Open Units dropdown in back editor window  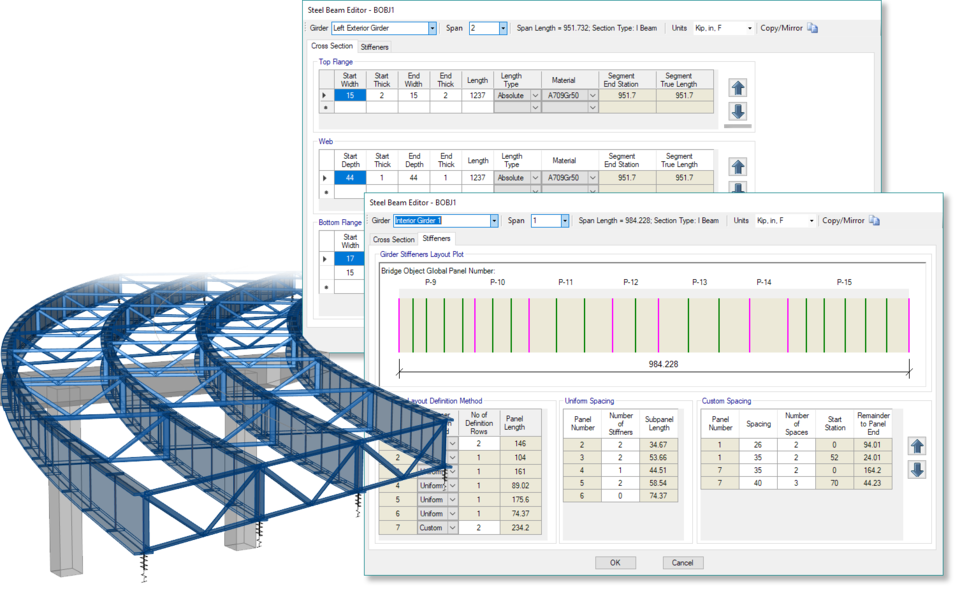click(x=749, y=28)
